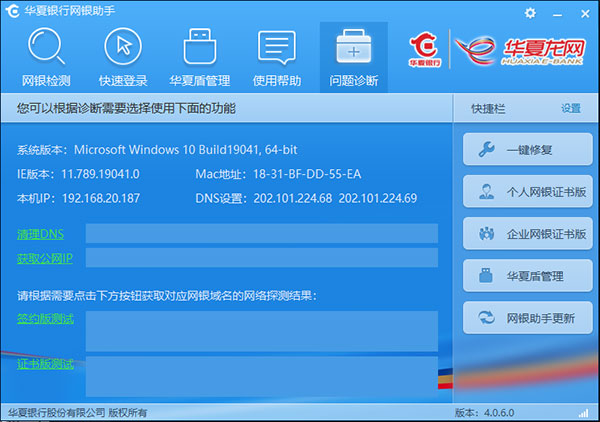This screenshot has width=600, height=422.
Task: Click the 您可以根据诊断需要选择使用下面的功能 heading
Action: click(126, 109)
